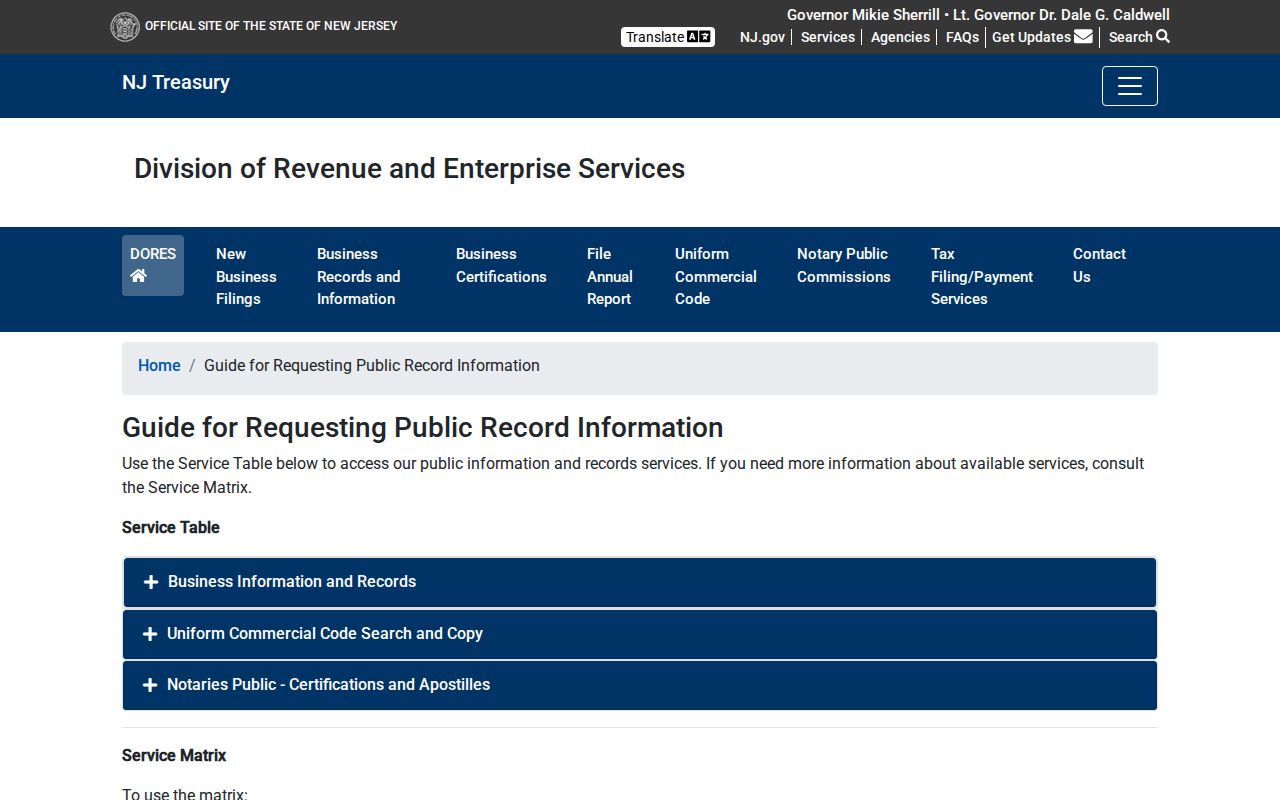This screenshot has height=800, width=1280.
Task: Expand Notaries Public - Certifications and Apostilles
Action: click(640, 685)
